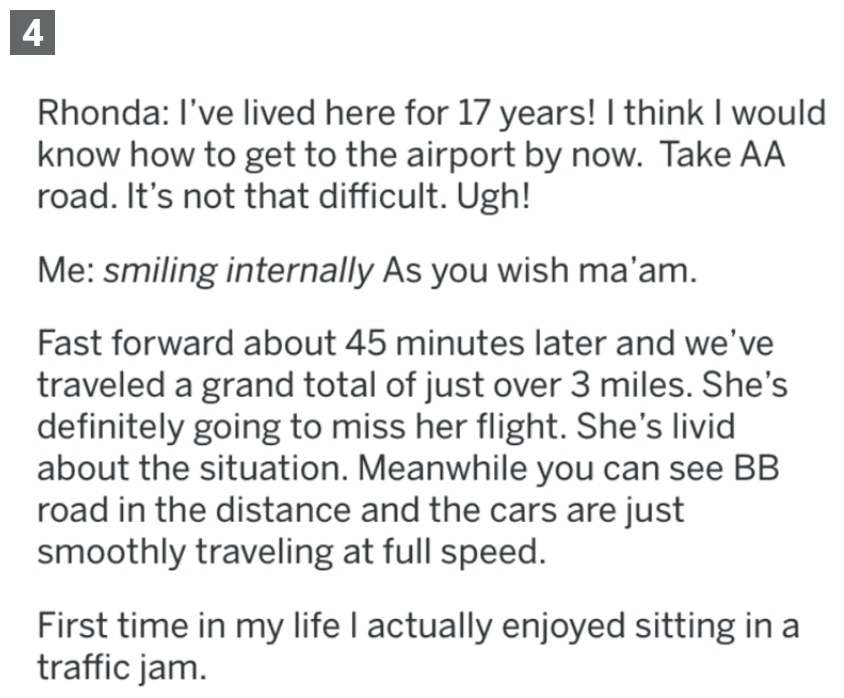The width and height of the screenshot is (844, 698).
Task: Click the word 'airport' in first paragraph
Action: coord(461,156)
